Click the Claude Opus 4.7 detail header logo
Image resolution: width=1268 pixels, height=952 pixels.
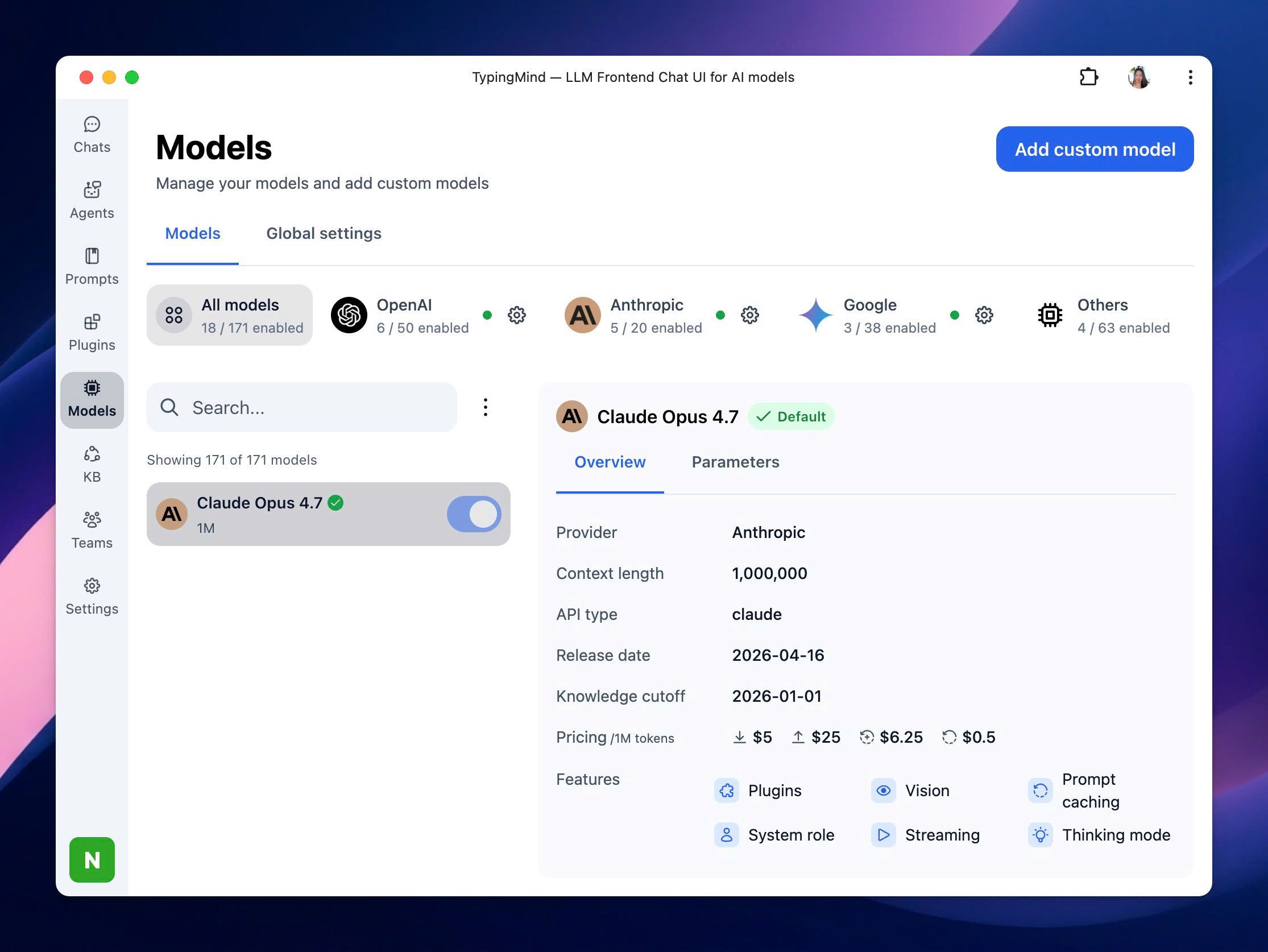coord(571,416)
